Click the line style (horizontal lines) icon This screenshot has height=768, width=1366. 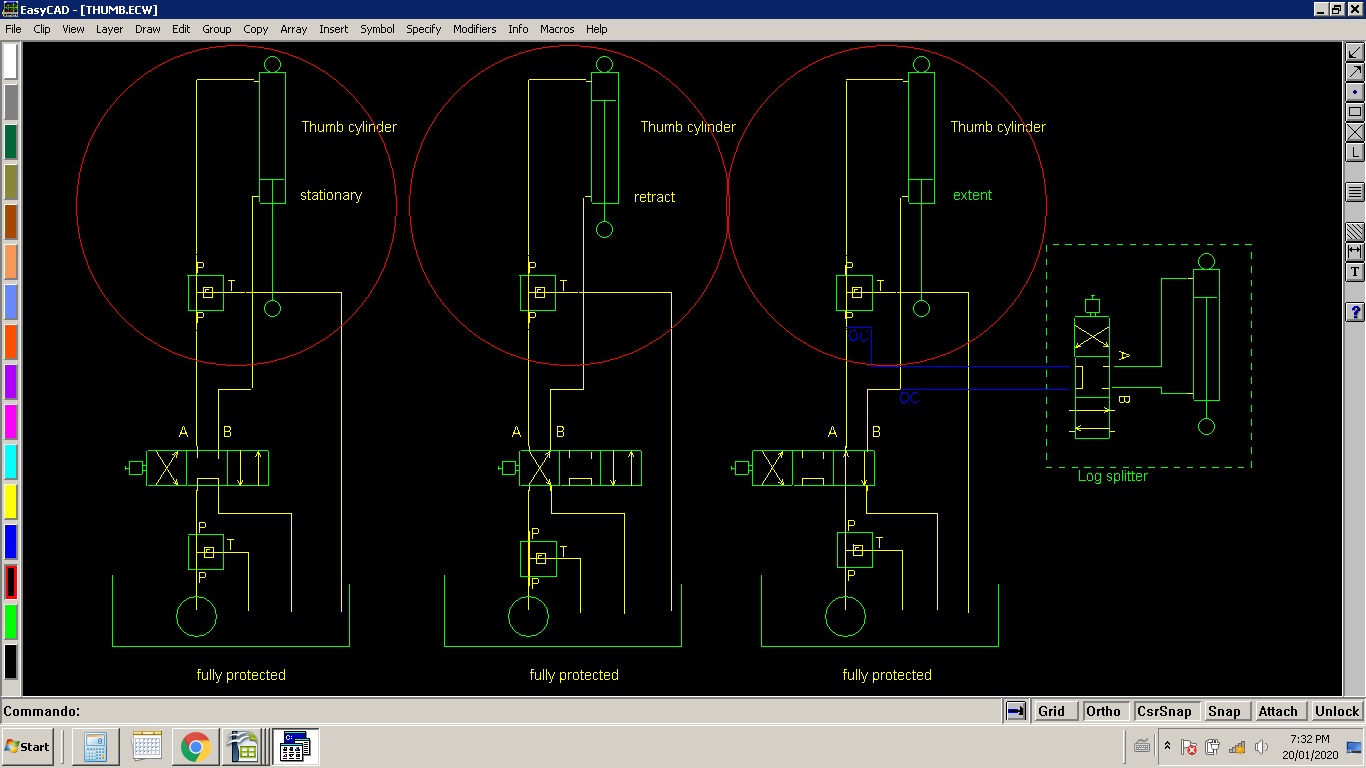1355,192
